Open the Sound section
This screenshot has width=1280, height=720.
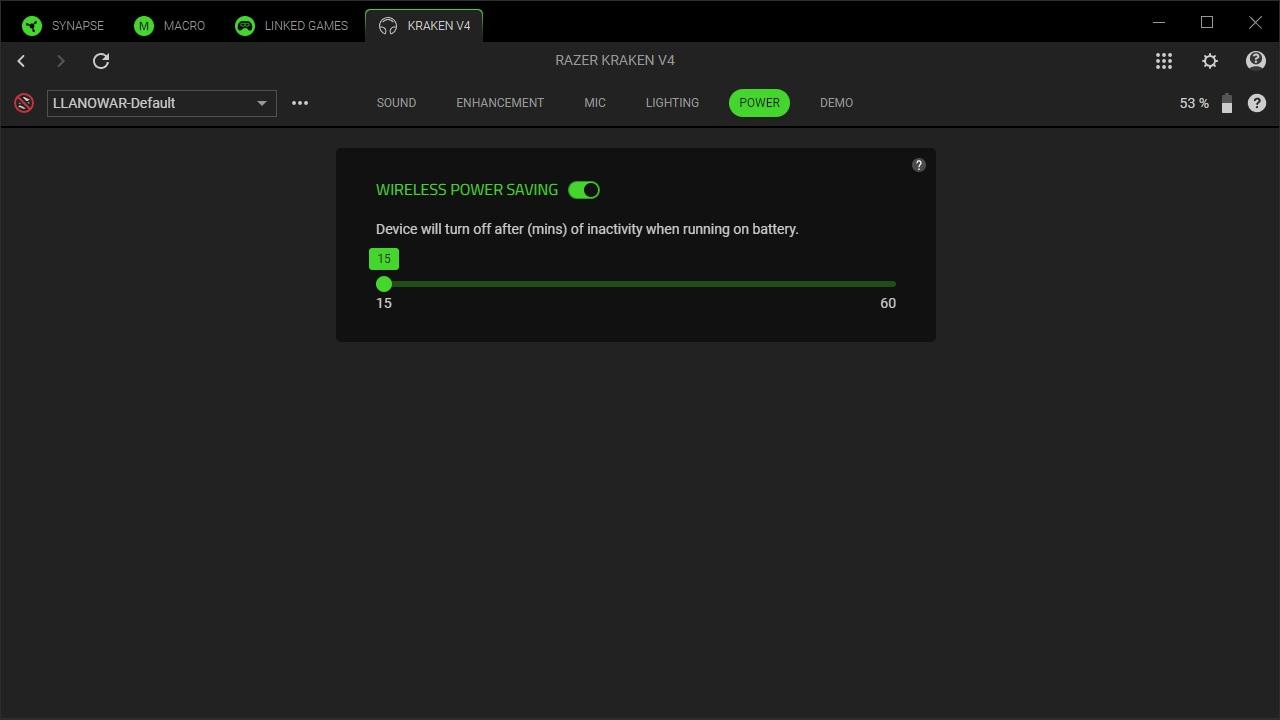[x=396, y=103]
